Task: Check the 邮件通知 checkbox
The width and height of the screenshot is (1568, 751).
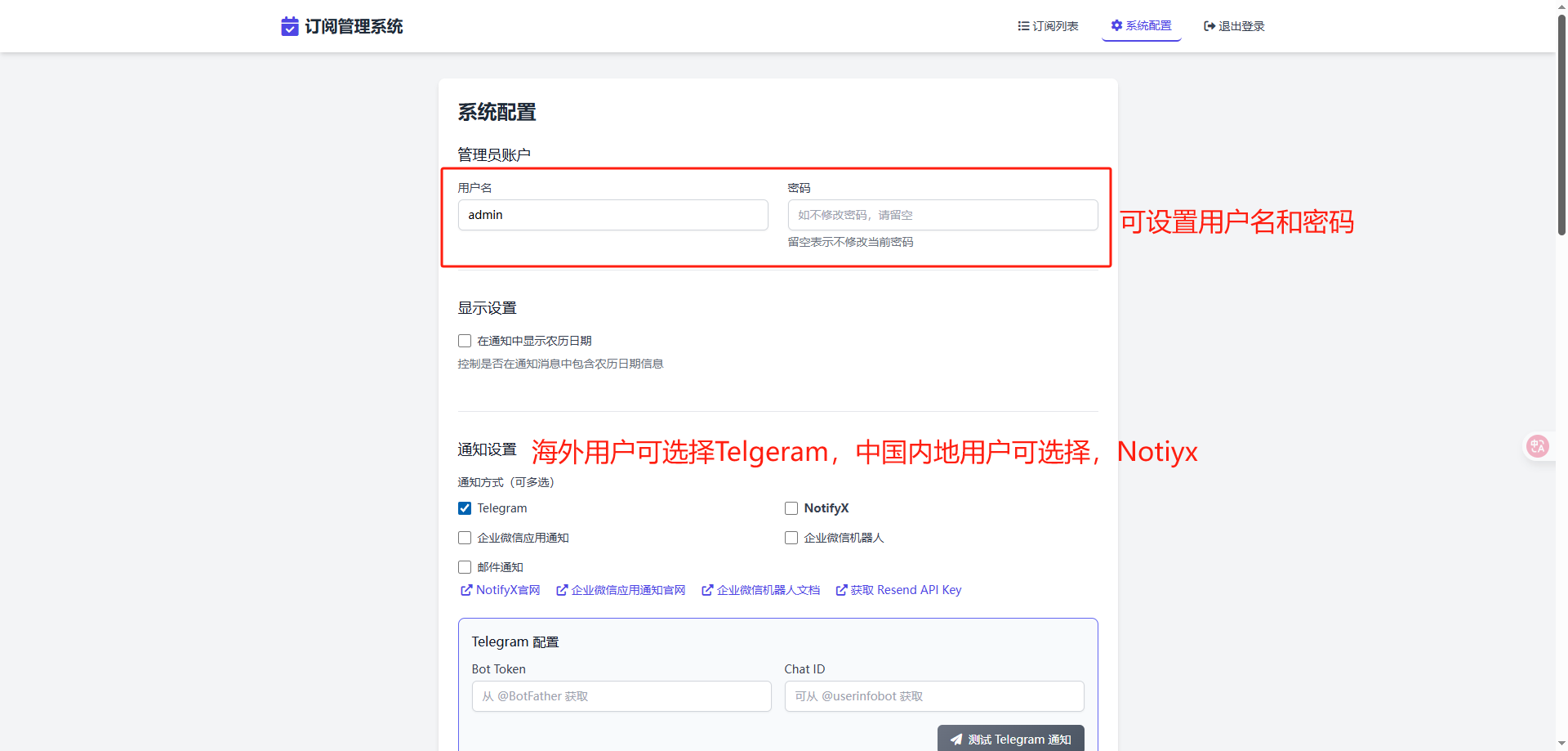Action: (x=465, y=567)
